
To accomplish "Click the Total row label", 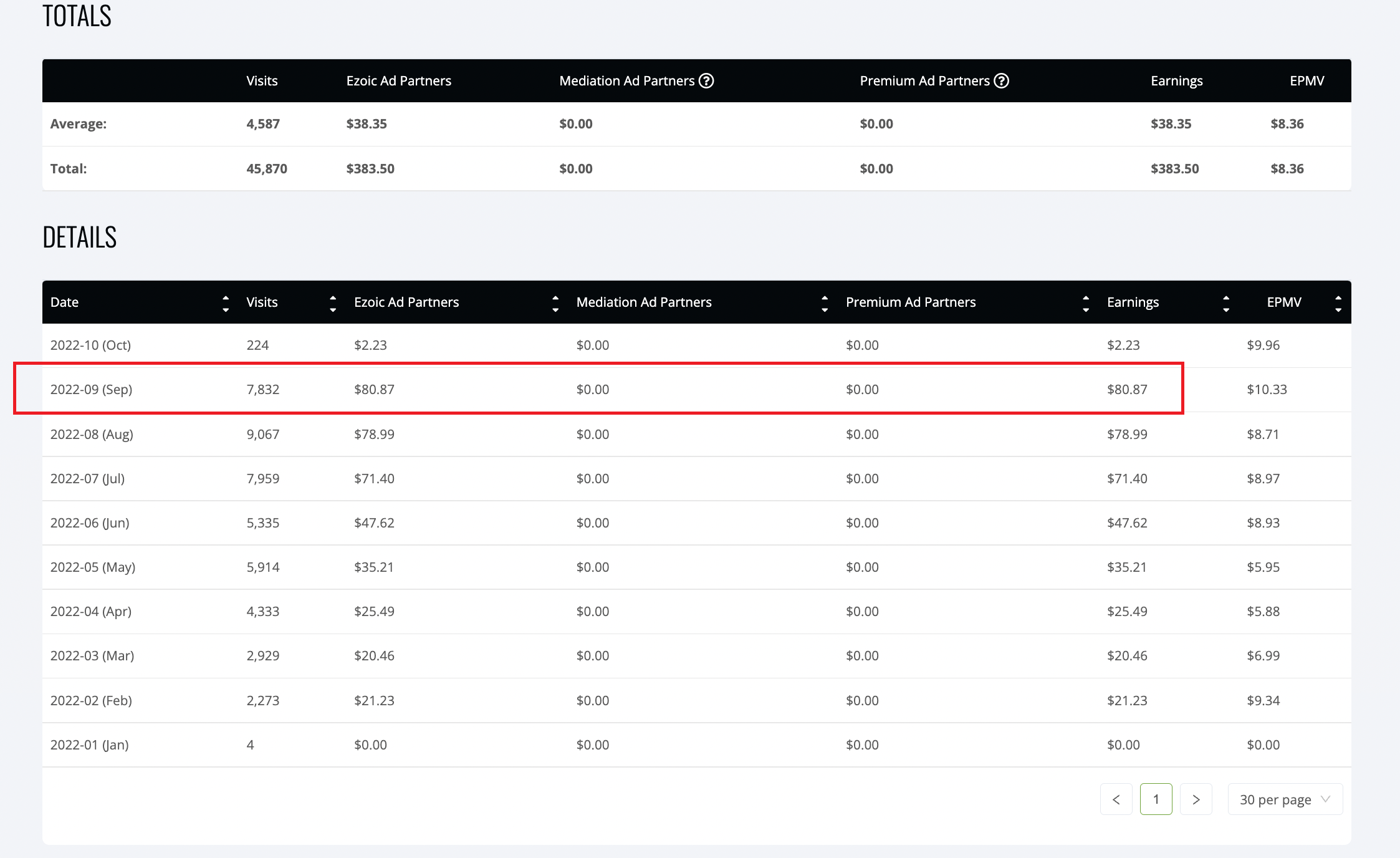I will pyautogui.click(x=69, y=169).
